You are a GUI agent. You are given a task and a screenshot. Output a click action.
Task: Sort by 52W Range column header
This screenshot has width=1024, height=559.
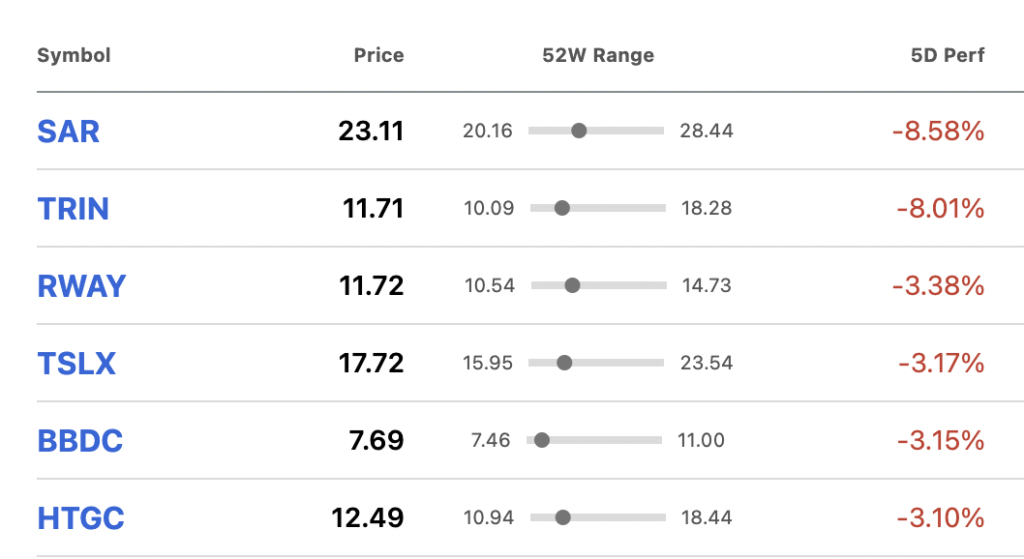pos(598,56)
